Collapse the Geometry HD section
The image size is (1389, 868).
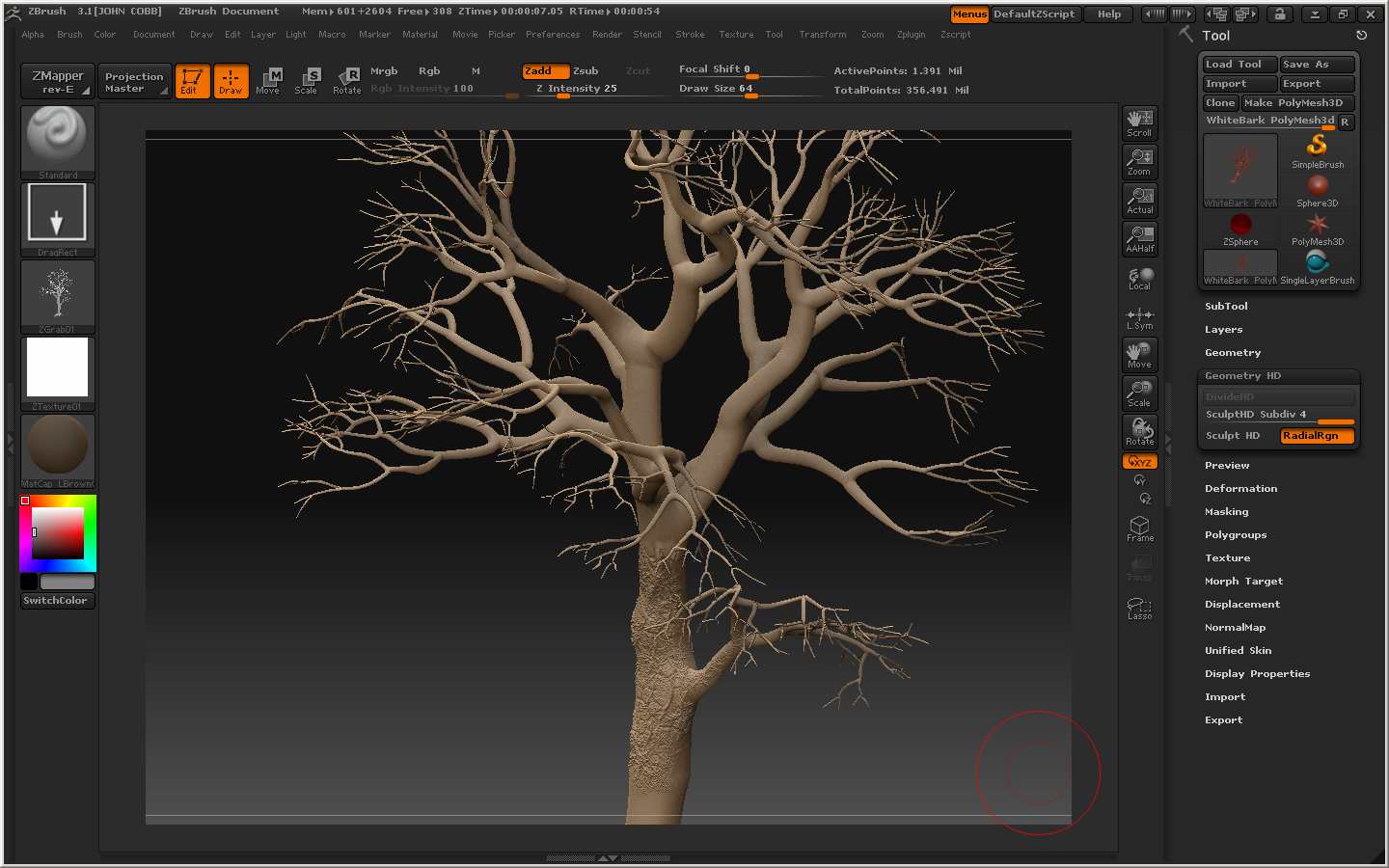point(1245,375)
